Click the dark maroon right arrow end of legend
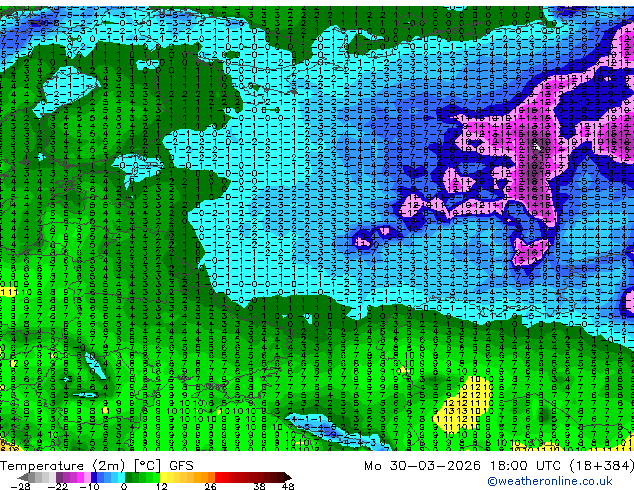Image resolution: width=634 pixels, height=490 pixels. tap(288, 477)
